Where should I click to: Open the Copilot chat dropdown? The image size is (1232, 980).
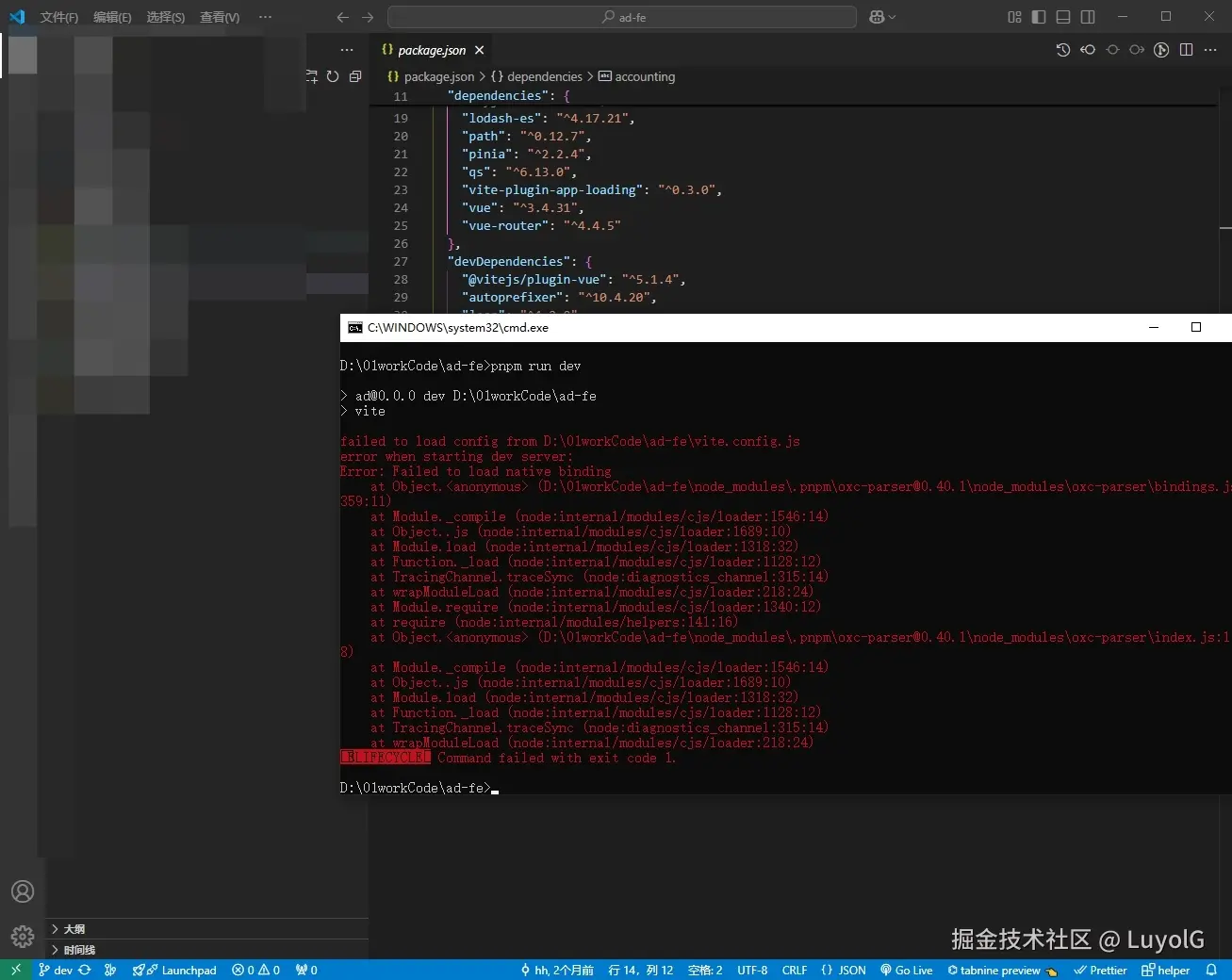[x=882, y=17]
